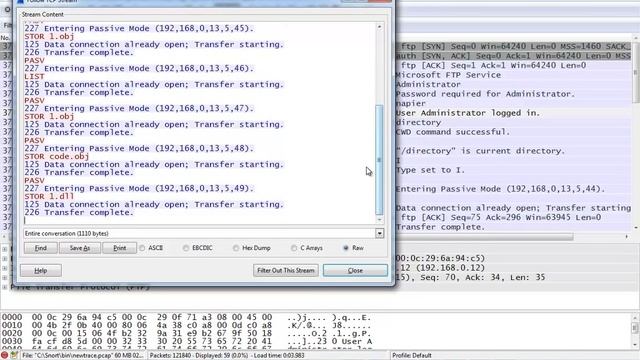Expand the File Transfer Protocol (FTP) row
Viewport: 640px width, 360px height.
point(5,287)
